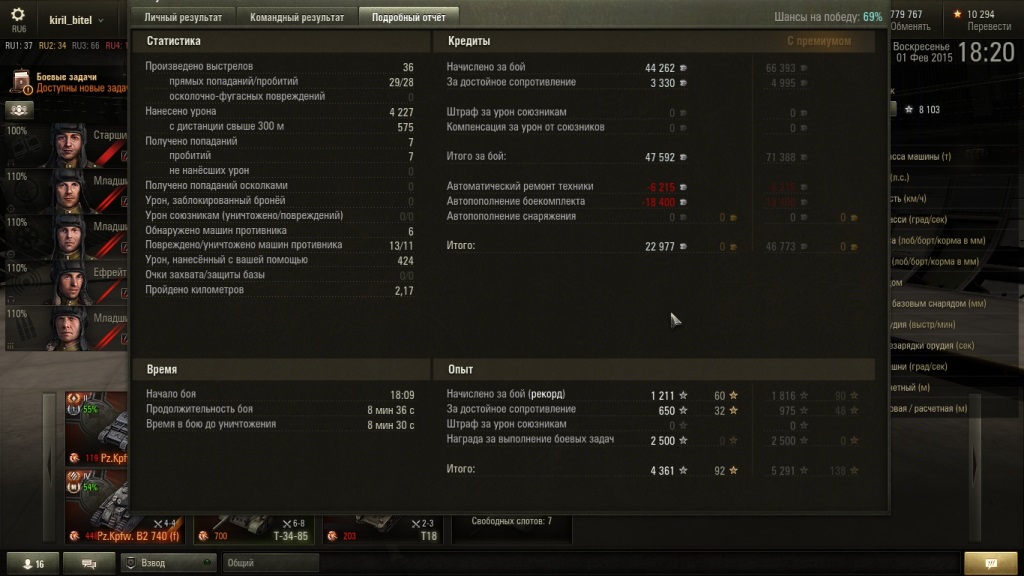Image resolution: width=1024 pixels, height=576 pixels.
Task: Open the Взвод platoon chat tab
Action: click(168, 563)
